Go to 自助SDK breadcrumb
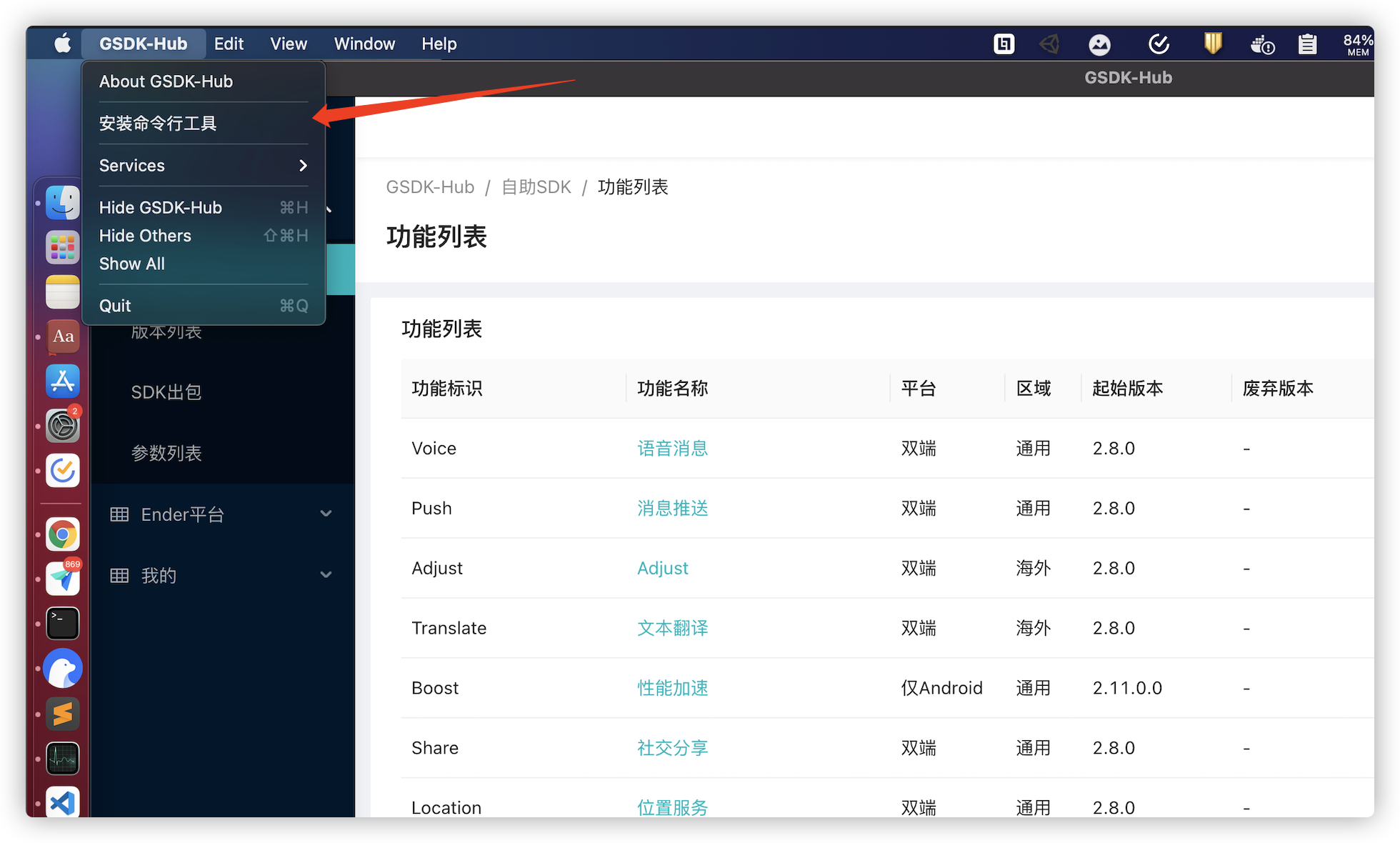The height and width of the screenshot is (843, 1400). click(x=536, y=187)
